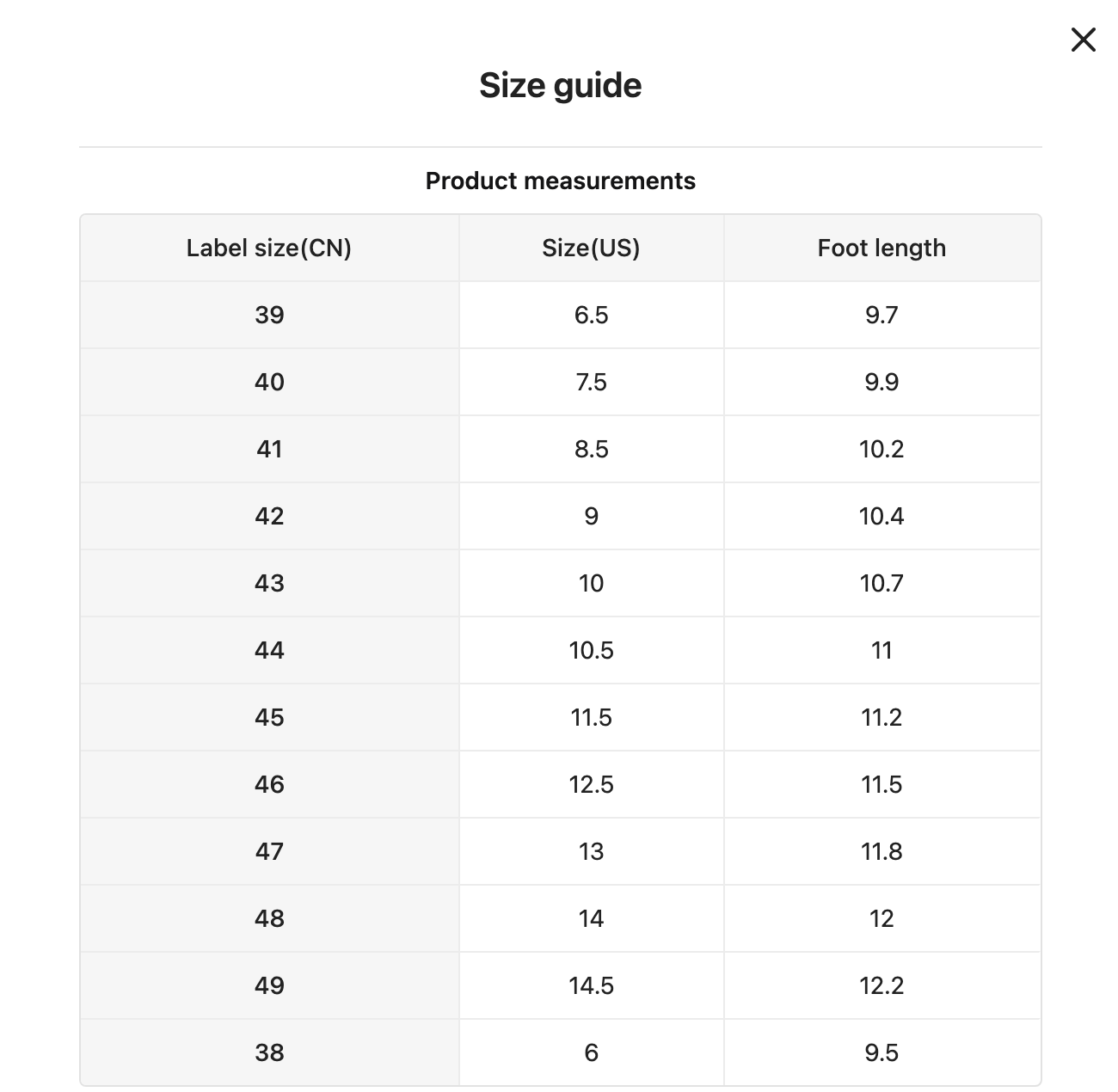
Task: Select CN label size 45 cell
Action: pos(269,717)
